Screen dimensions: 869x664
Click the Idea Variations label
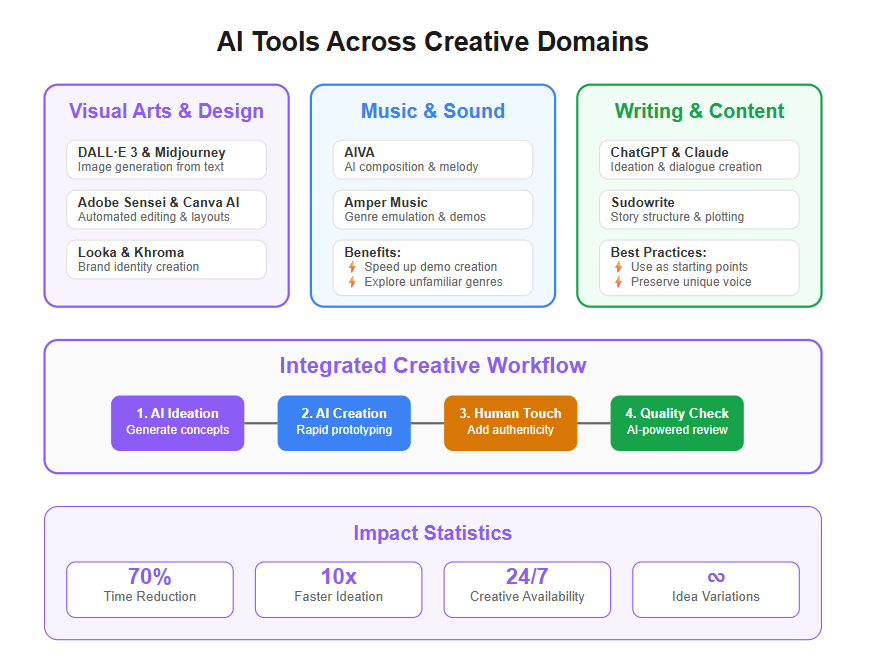tap(716, 597)
